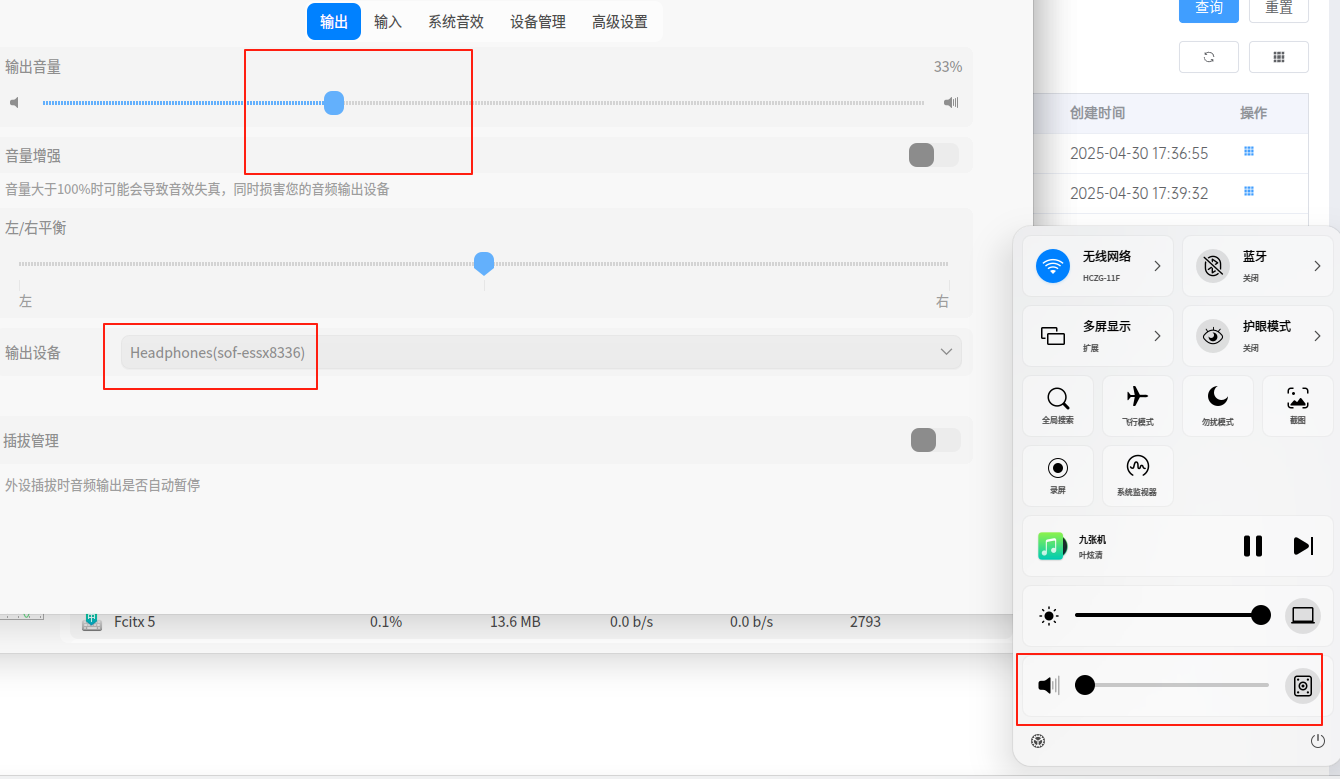The width and height of the screenshot is (1340, 779).
Task: Enable the 音量增强 switch
Action: pyautogui.click(x=933, y=155)
